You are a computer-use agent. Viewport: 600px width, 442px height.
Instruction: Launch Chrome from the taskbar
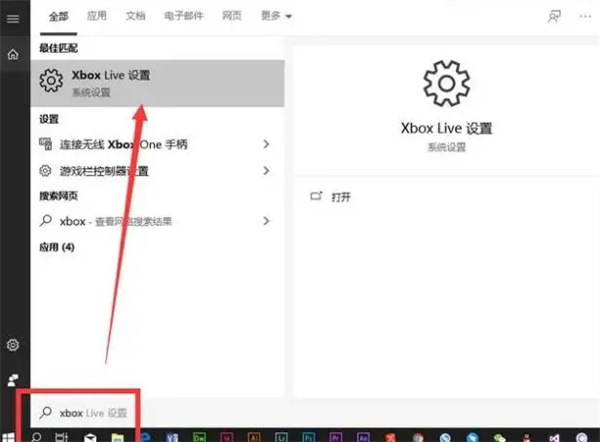point(418,437)
